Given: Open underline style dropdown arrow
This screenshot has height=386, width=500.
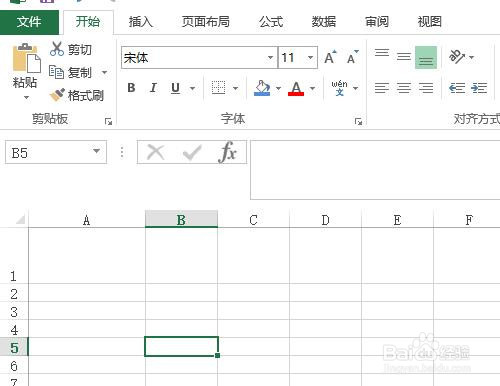Looking at the screenshot, I should [x=192, y=88].
